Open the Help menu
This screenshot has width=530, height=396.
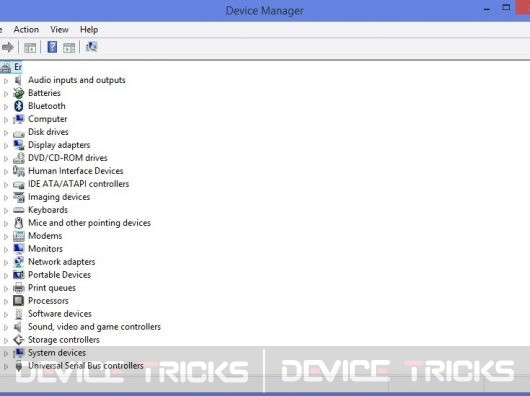point(89,30)
